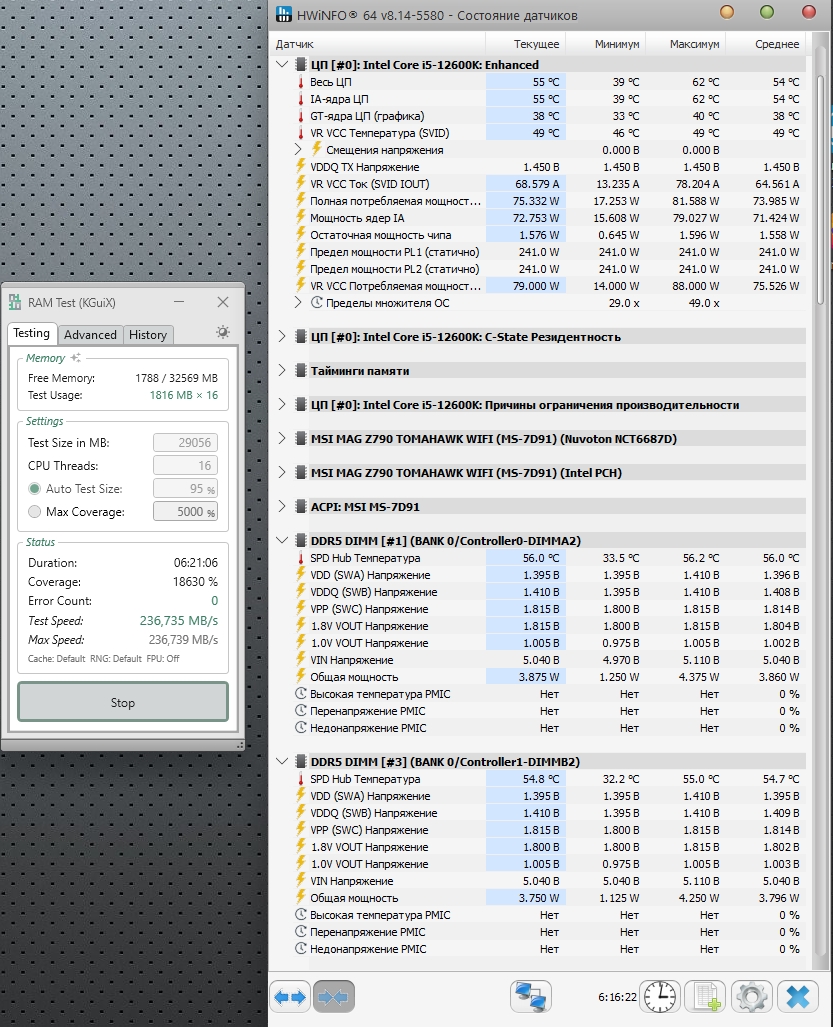This screenshot has height=1027, width=833.
Task: Collapse the DDR5 DIMM [#1] group
Action: pos(282,540)
